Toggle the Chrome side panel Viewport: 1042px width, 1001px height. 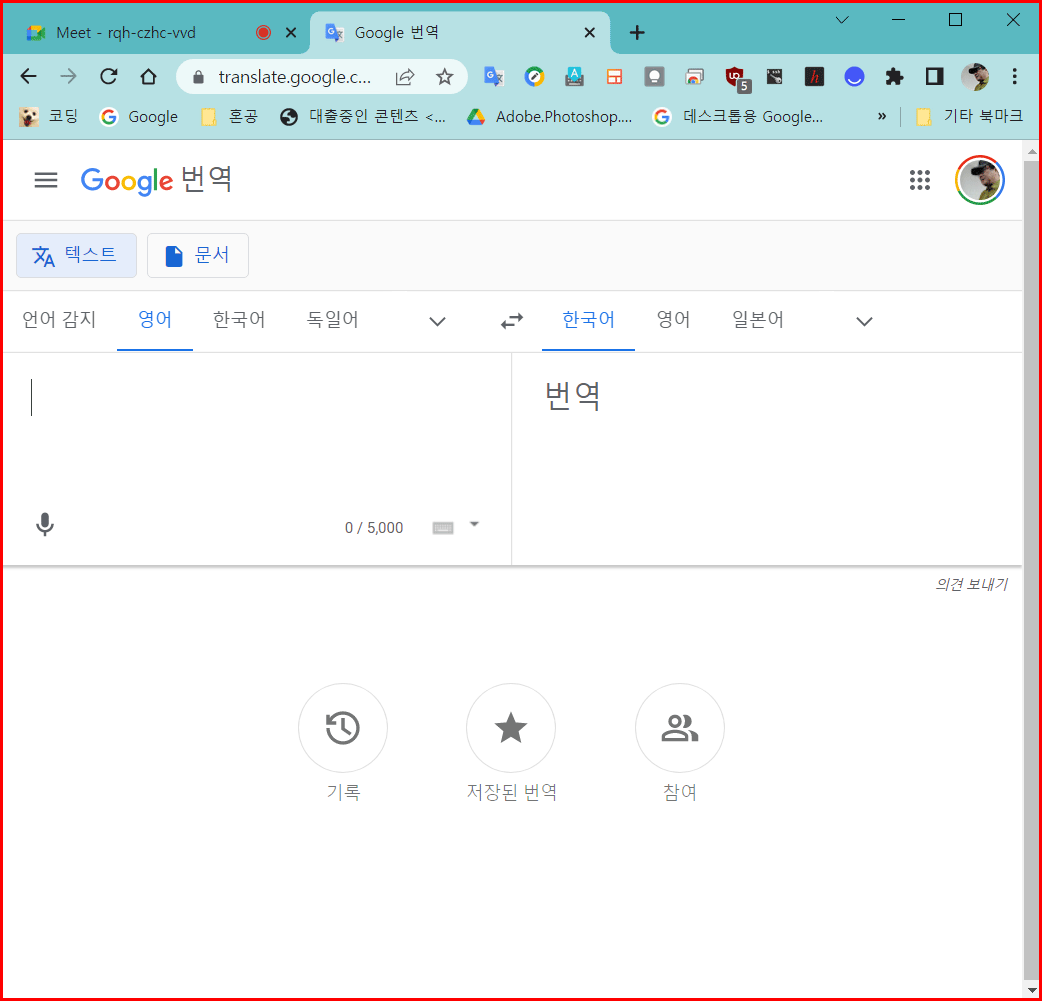[934, 77]
